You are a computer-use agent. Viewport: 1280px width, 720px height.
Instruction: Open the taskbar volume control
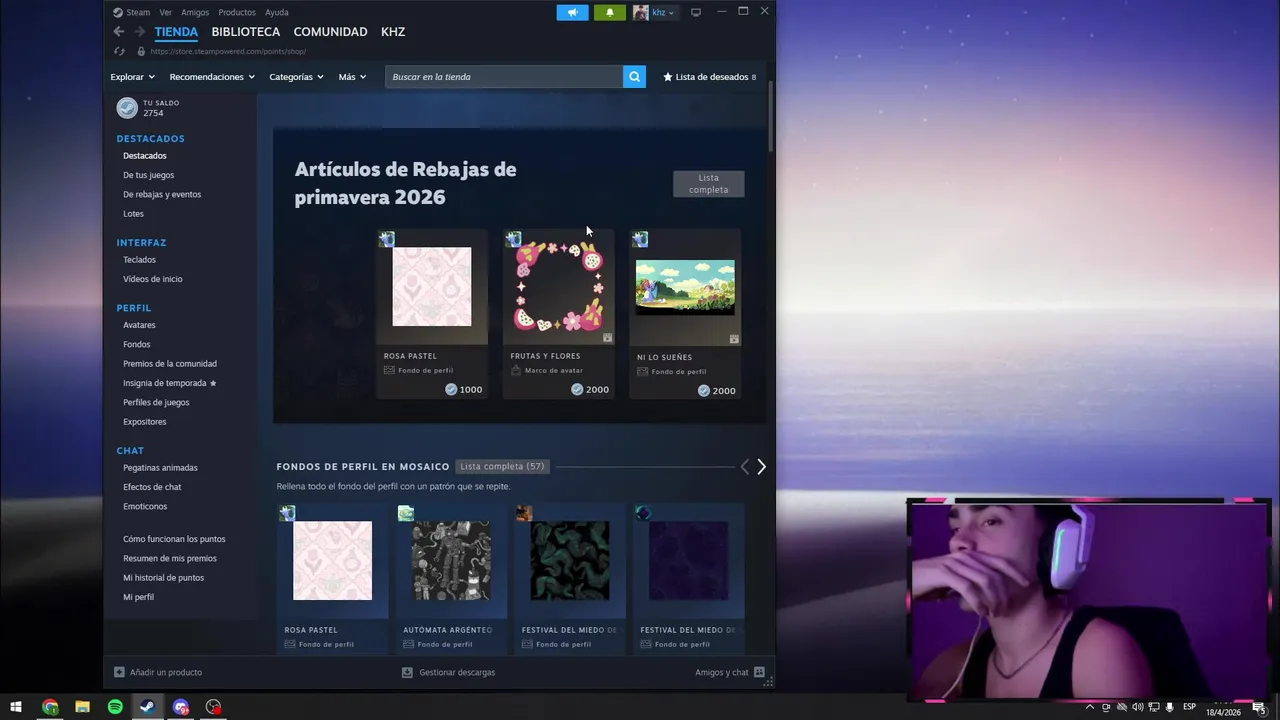(1138, 707)
